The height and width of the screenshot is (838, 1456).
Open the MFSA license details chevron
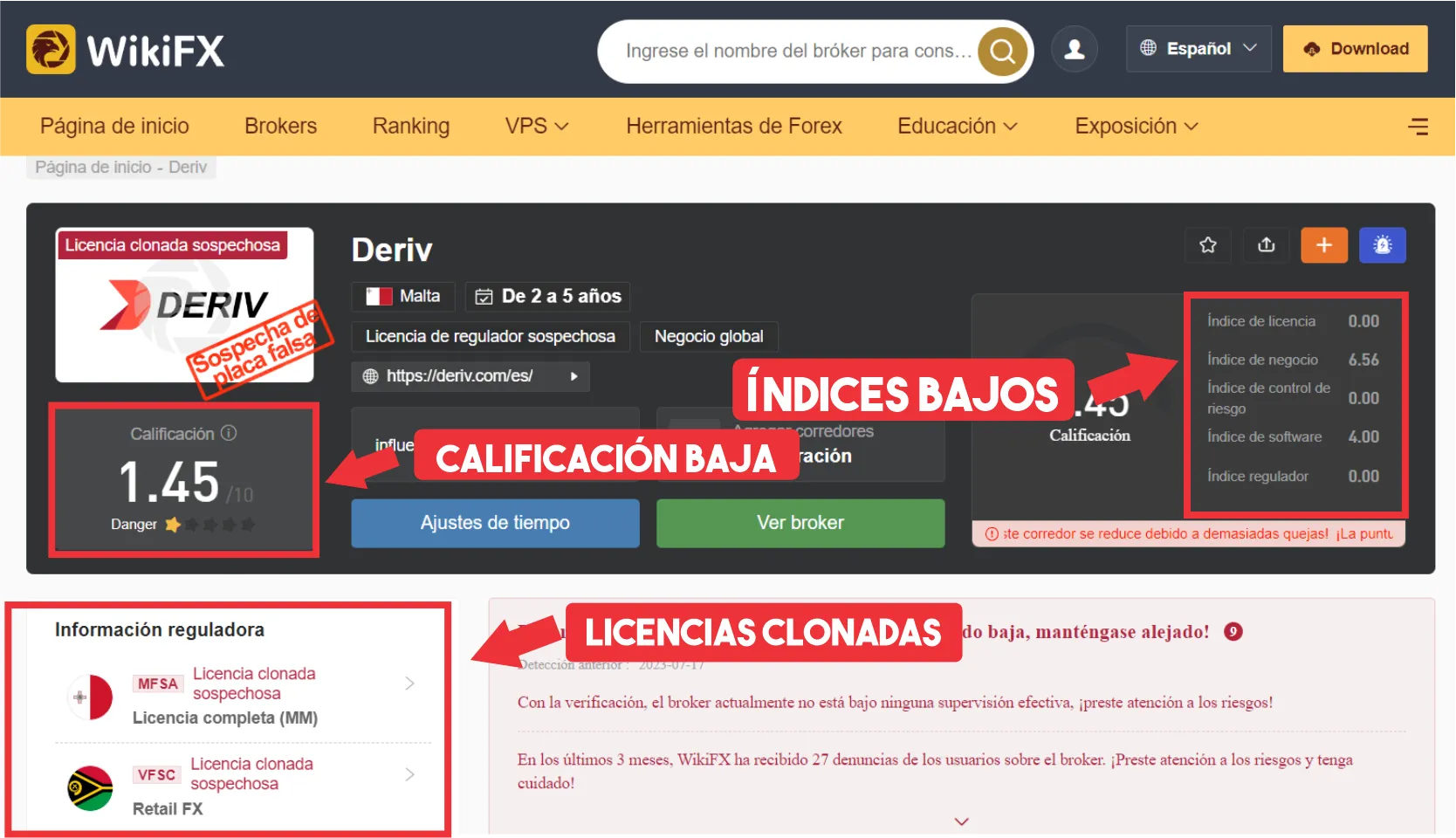pyautogui.click(x=409, y=683)
